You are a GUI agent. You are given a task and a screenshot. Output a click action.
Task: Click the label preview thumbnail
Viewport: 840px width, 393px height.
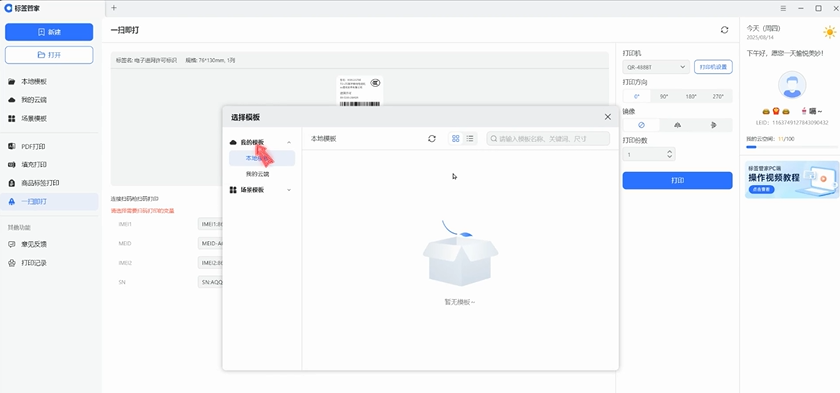359,91
